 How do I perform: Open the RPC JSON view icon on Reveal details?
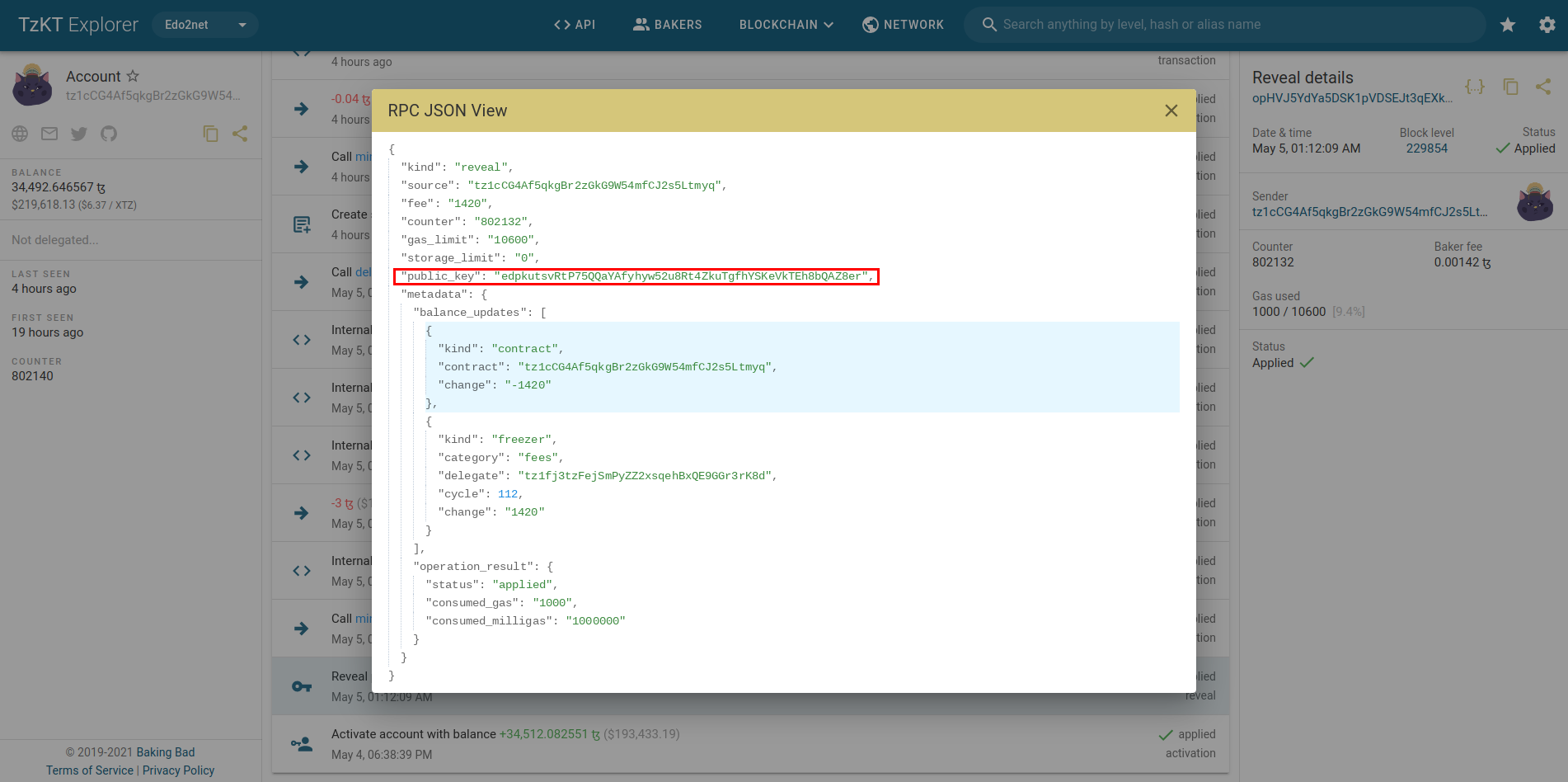pyautogui.click(x=1475, y=86)
